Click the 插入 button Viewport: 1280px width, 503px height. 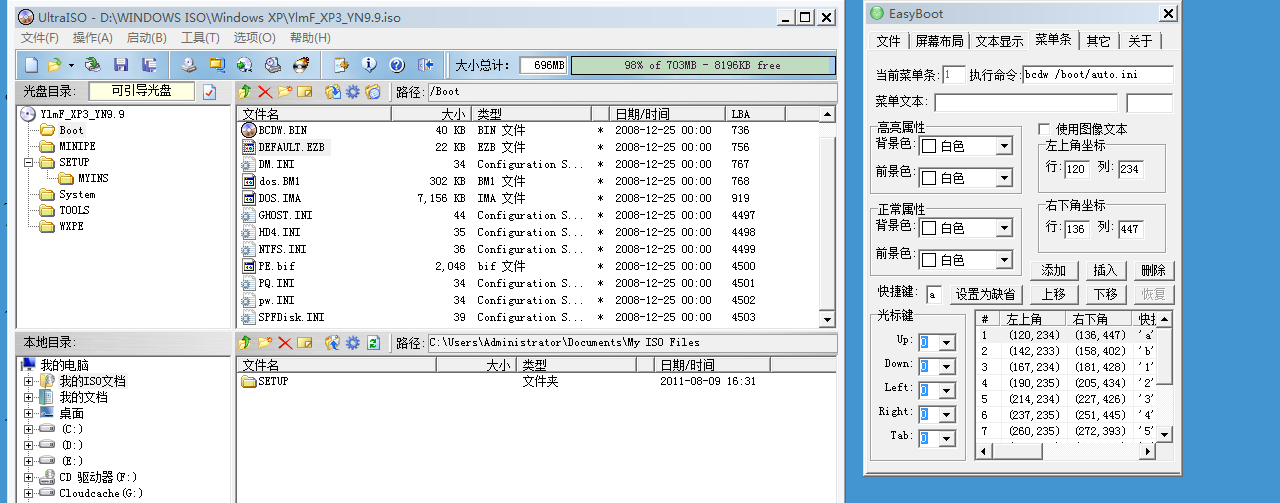1104,271
